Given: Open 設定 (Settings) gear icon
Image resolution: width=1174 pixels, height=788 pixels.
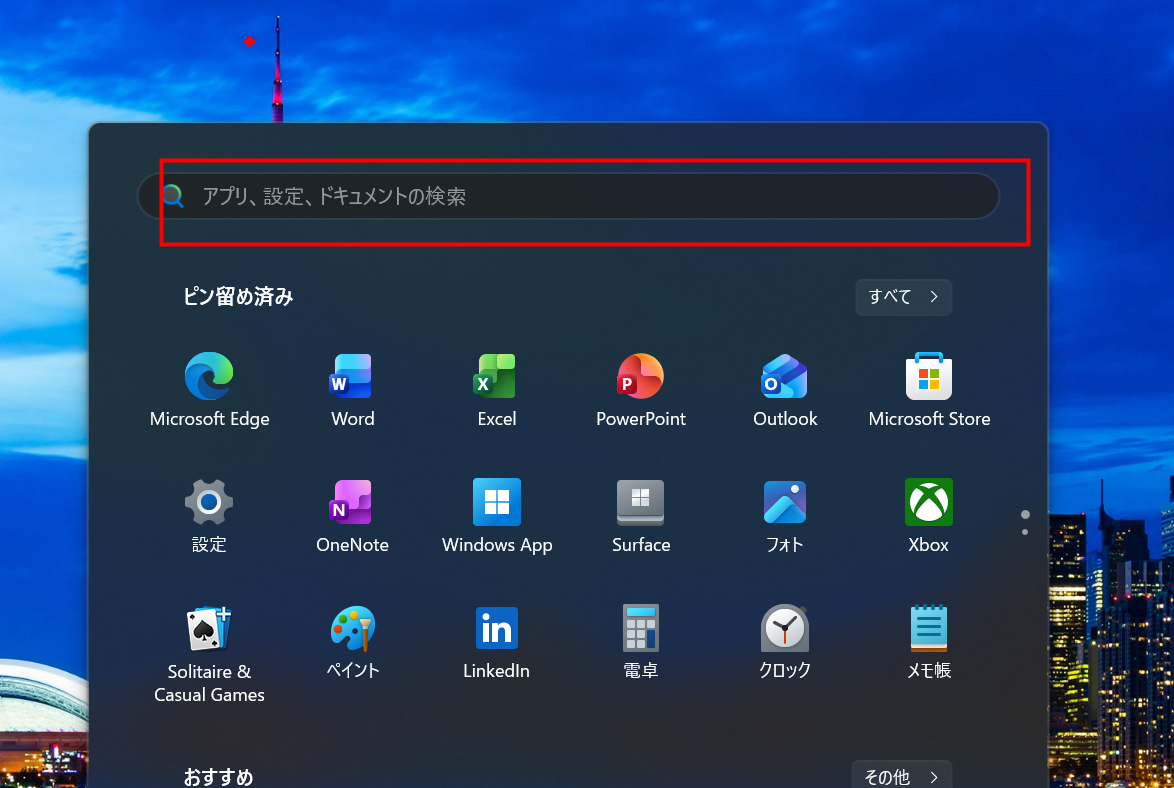Looking at the screenshot, I should [x=209, y=515].
